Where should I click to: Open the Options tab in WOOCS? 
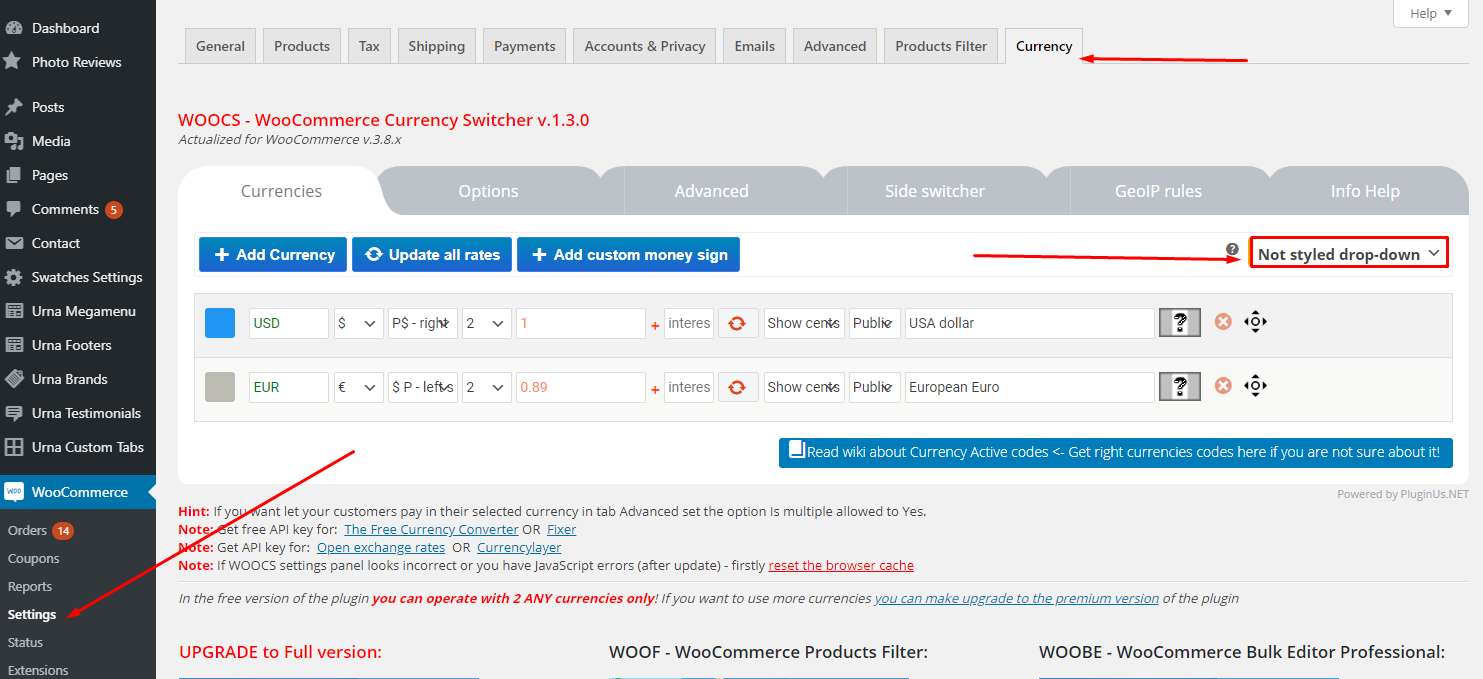[489, 191]
